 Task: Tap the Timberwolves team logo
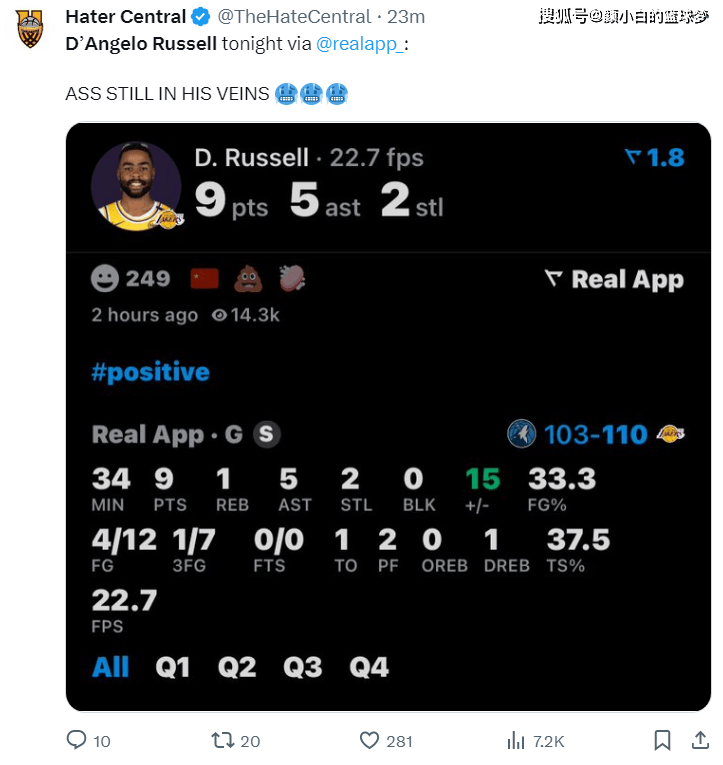pos(521,433)
